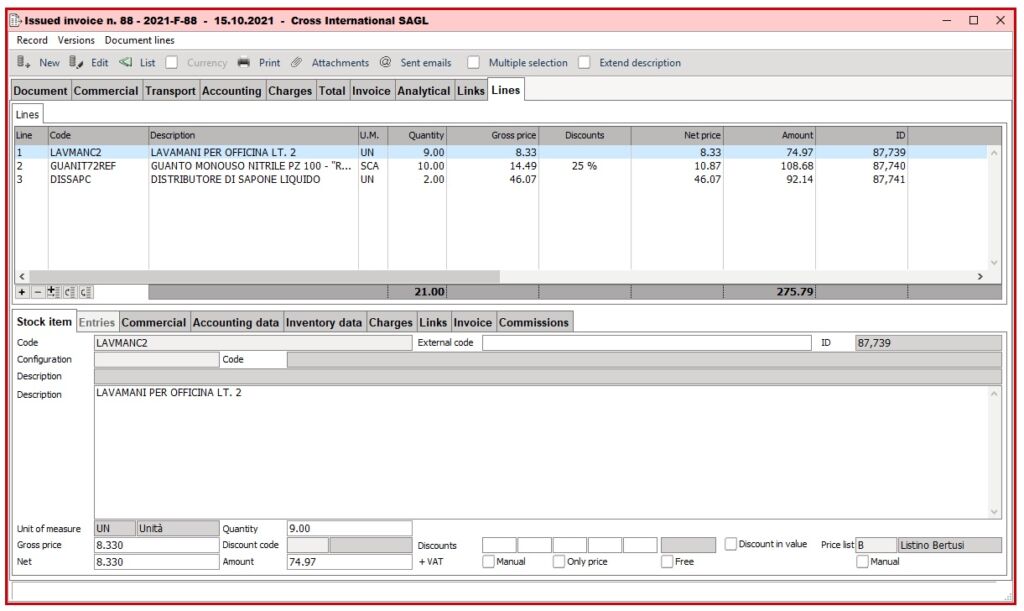The width and height of the screenshot is (1024, 611).
Task: Click the 25 % discount cell
Action: pos(584,166)
